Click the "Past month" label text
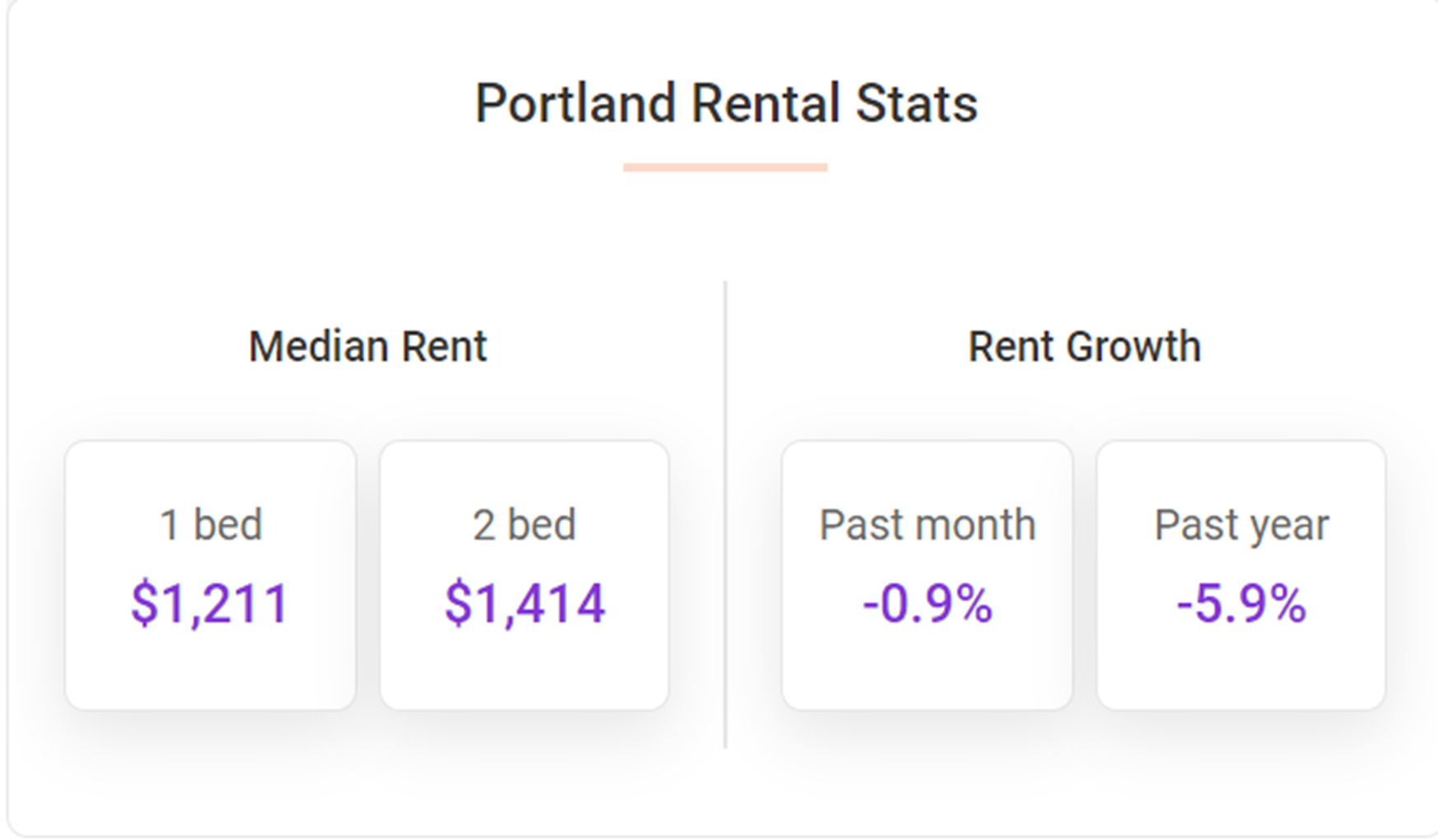Viewport: 1438px width, 840px height. 927,525
